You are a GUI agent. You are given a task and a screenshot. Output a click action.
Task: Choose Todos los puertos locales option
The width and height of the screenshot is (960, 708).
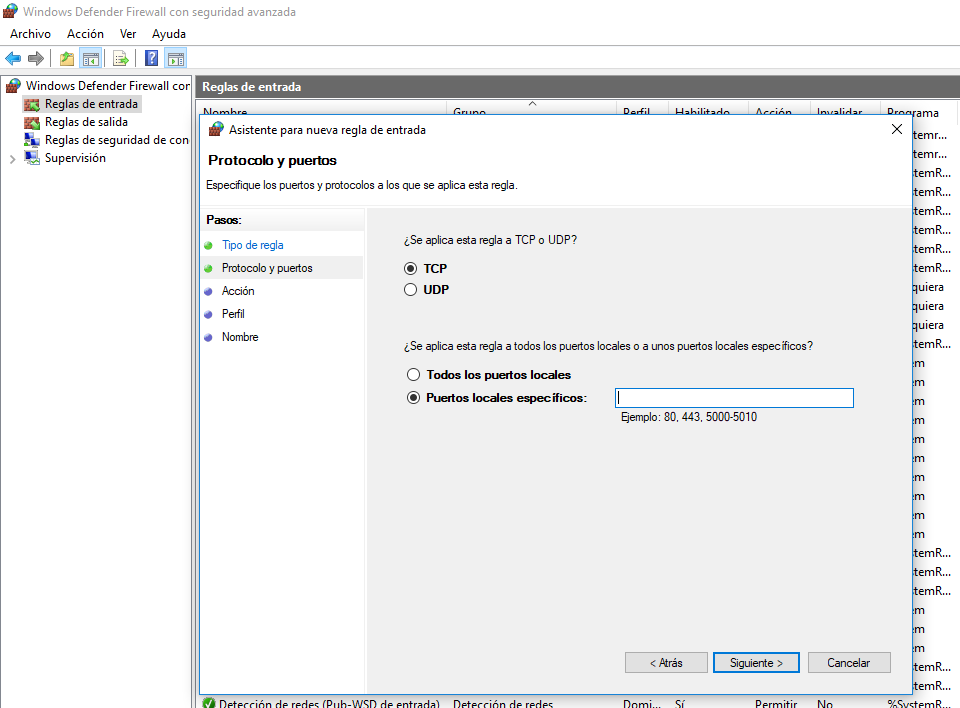coord(413,374)
